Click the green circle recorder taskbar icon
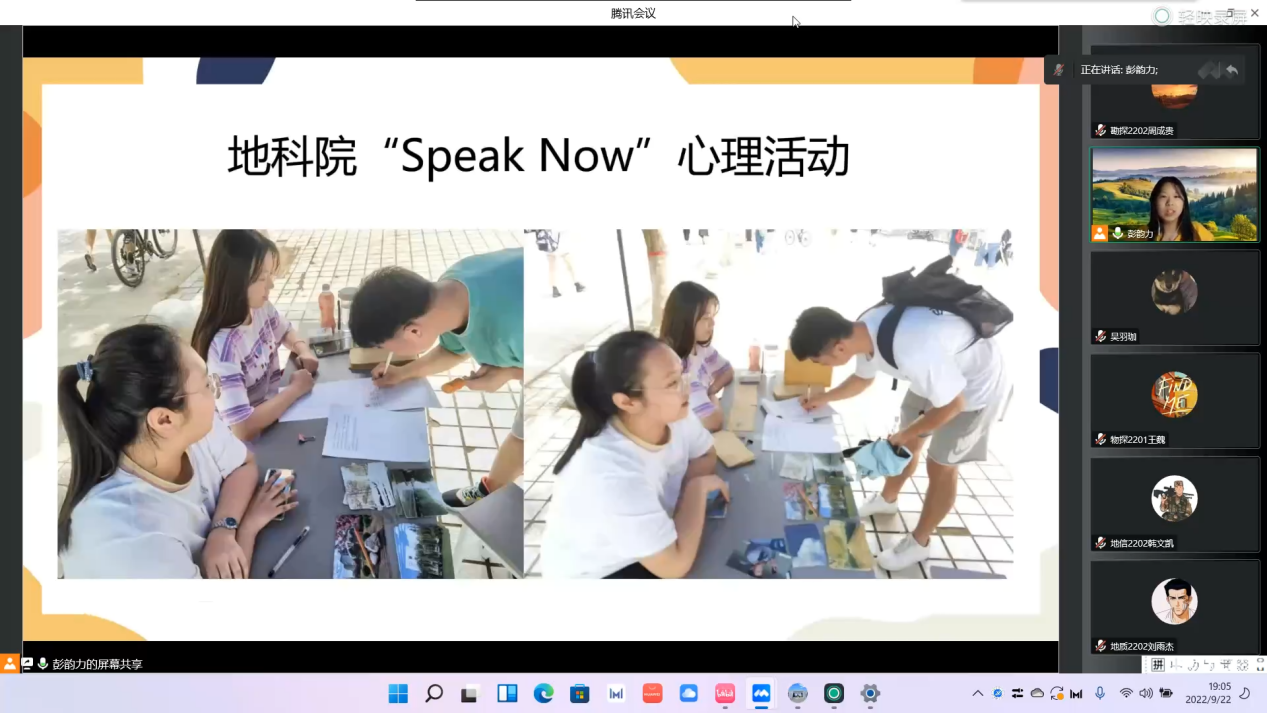1267x713 pixels. click(834, 694)
